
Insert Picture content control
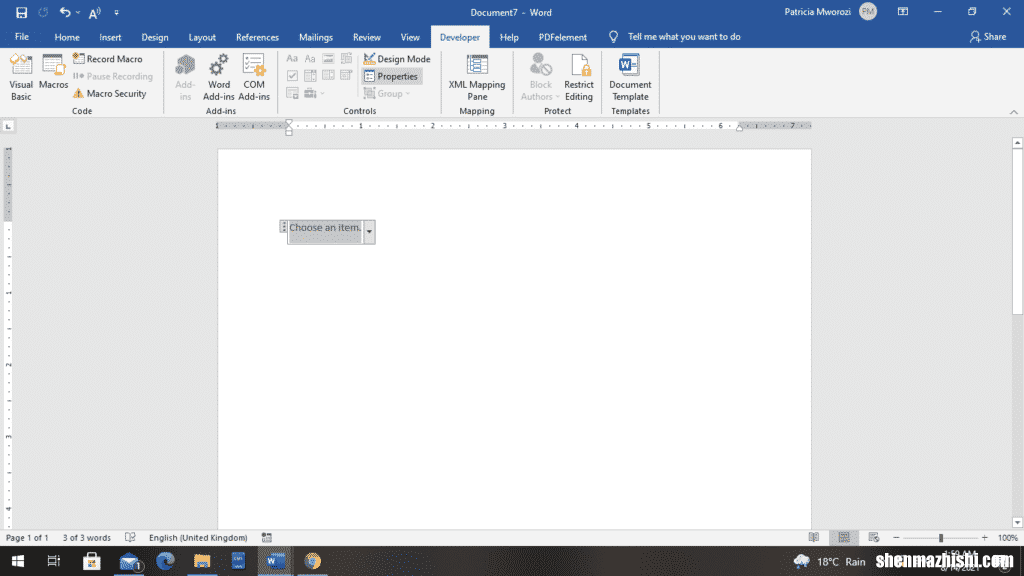point(328,59)
